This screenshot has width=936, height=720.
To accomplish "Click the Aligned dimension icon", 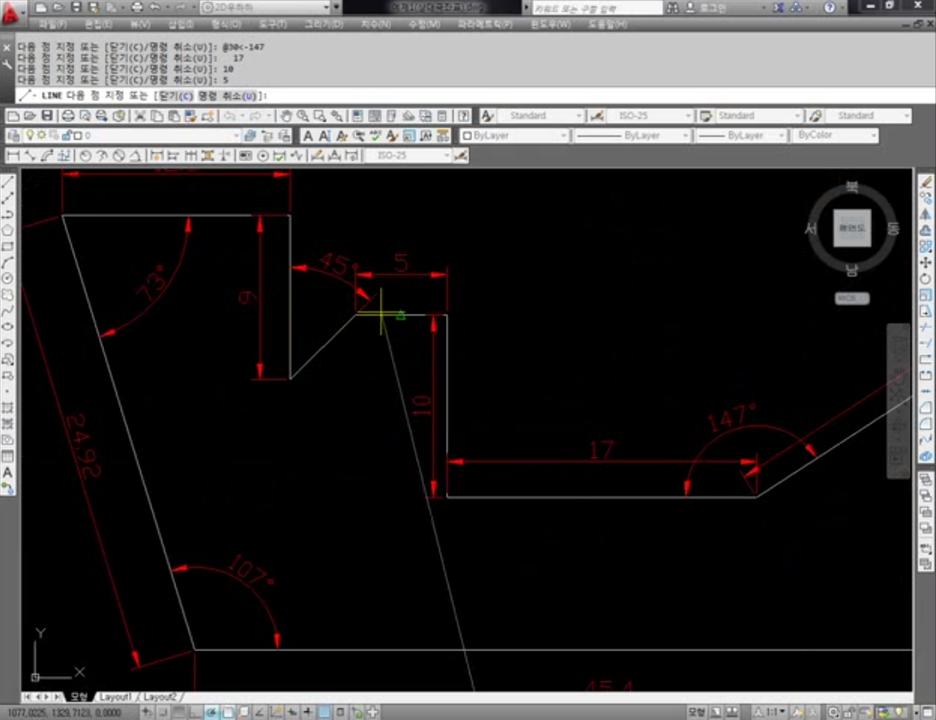I will 30,156.
